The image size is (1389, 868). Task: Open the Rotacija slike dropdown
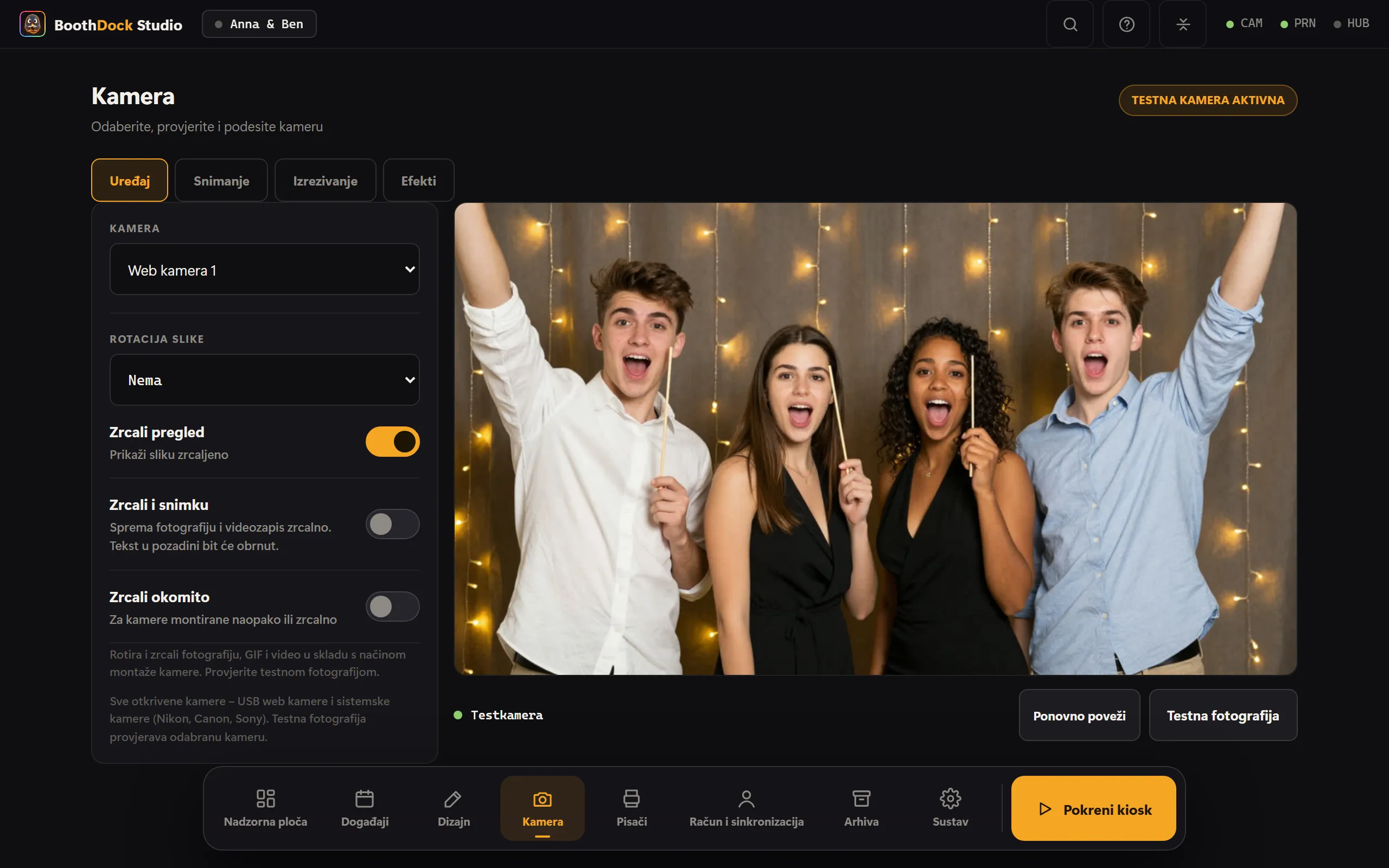265,380
